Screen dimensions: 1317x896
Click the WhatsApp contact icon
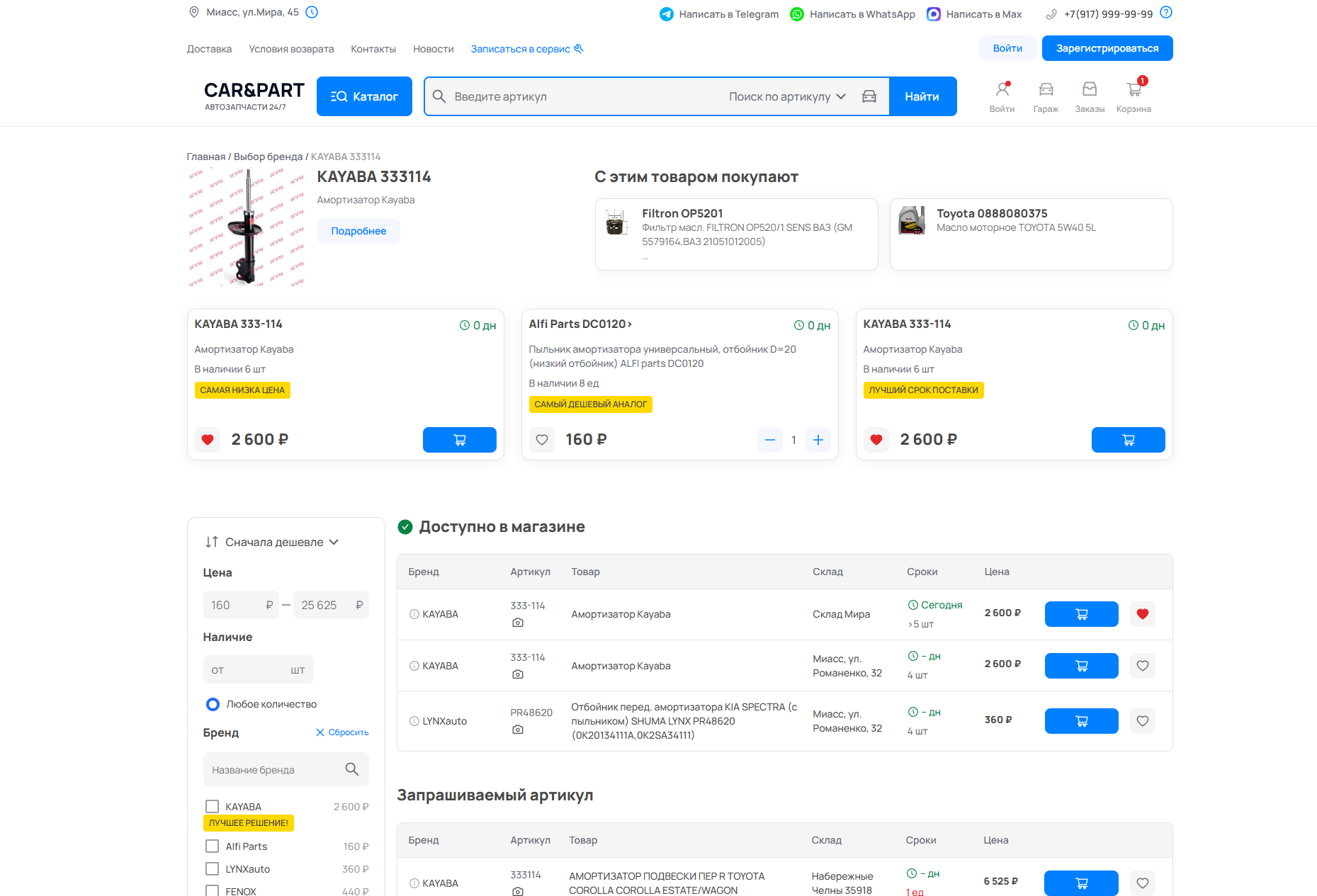(x=798, y=13)
